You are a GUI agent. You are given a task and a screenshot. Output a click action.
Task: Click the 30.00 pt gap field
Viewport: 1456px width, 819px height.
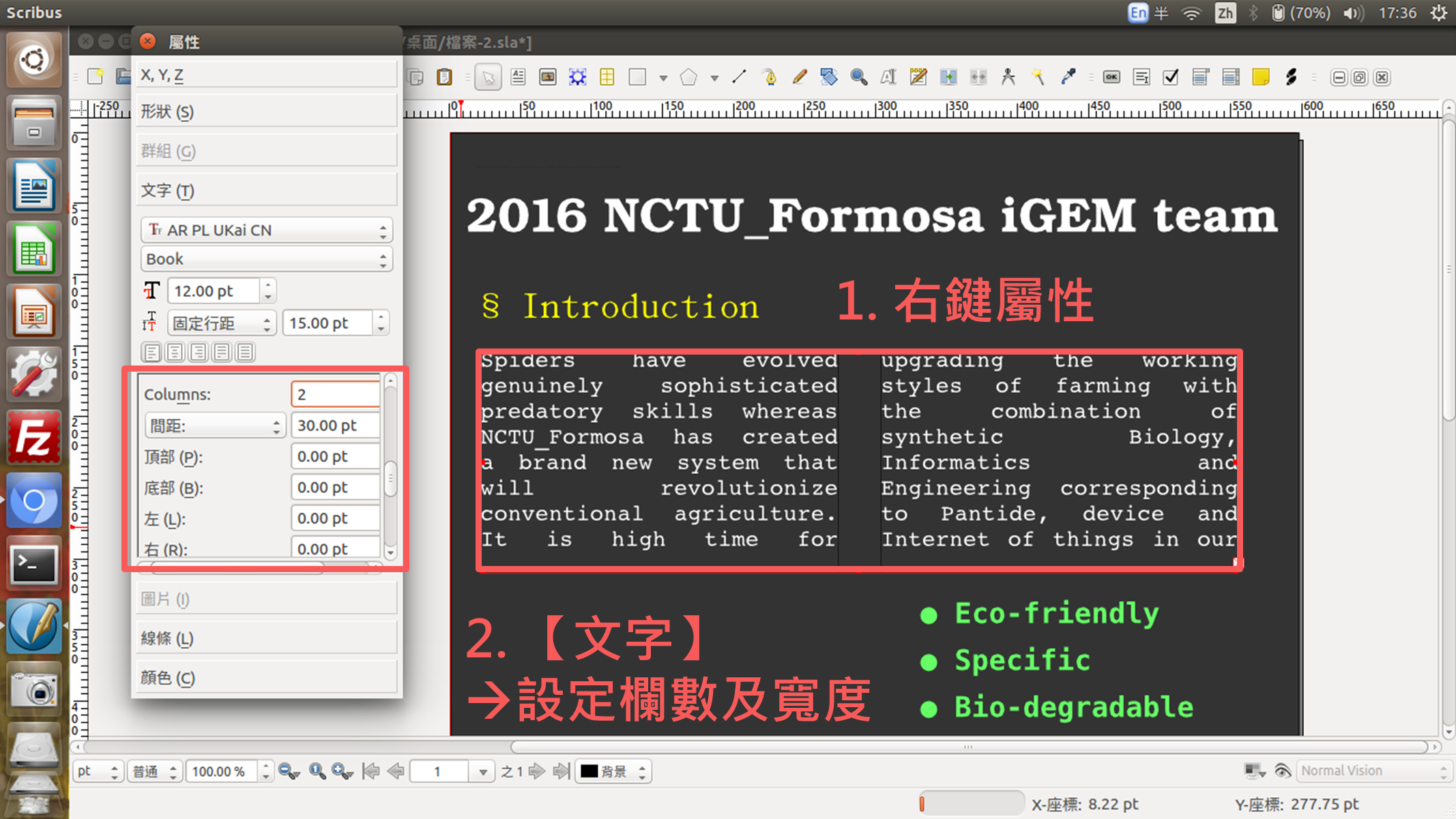[335, 426]
